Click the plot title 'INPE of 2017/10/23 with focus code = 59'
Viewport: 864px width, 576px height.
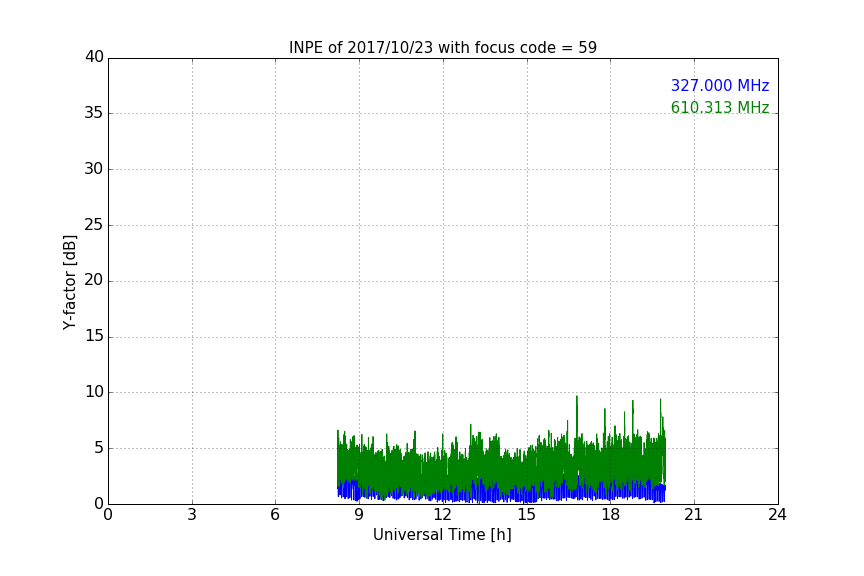click(x=442, y=48)
